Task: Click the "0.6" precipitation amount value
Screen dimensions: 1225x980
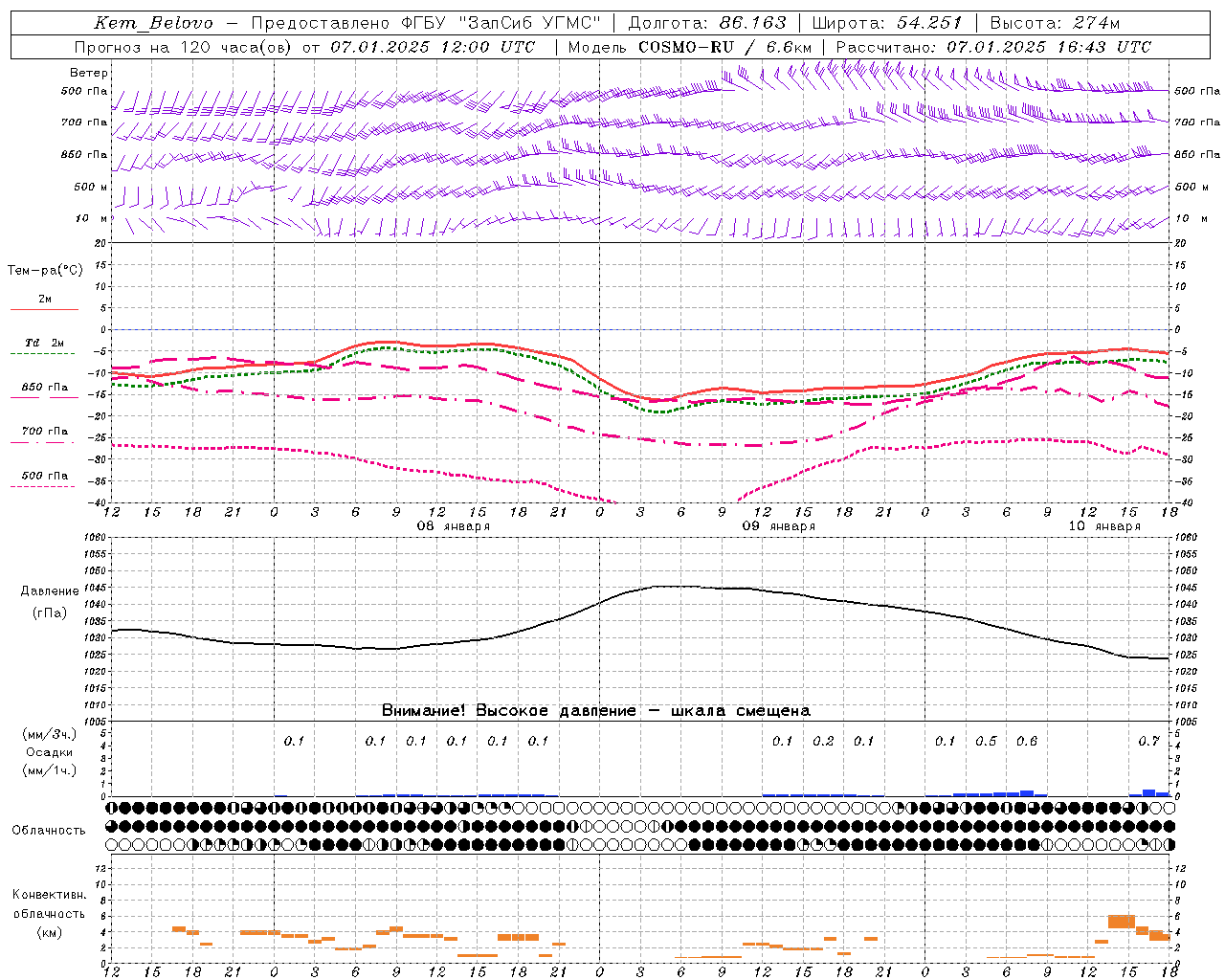Action: point(1027,741)
